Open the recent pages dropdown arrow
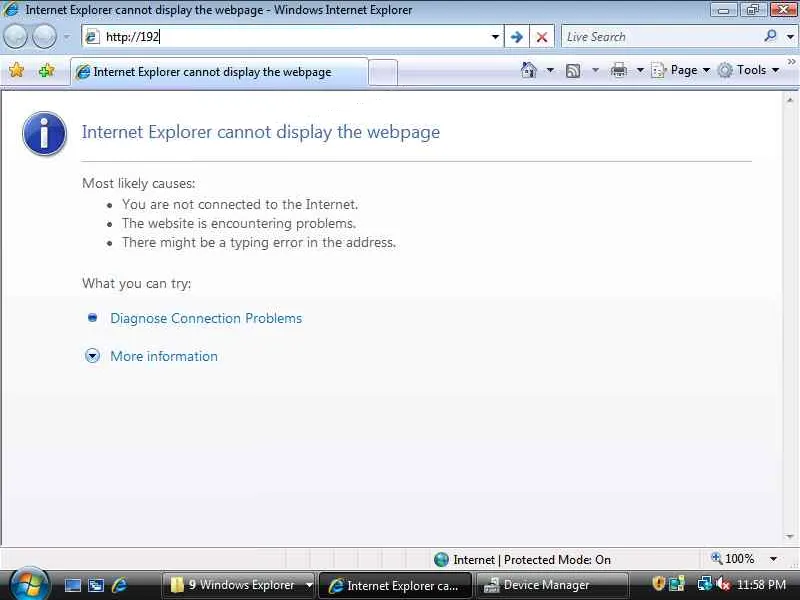Screen dimensions: 800x600 67,37
